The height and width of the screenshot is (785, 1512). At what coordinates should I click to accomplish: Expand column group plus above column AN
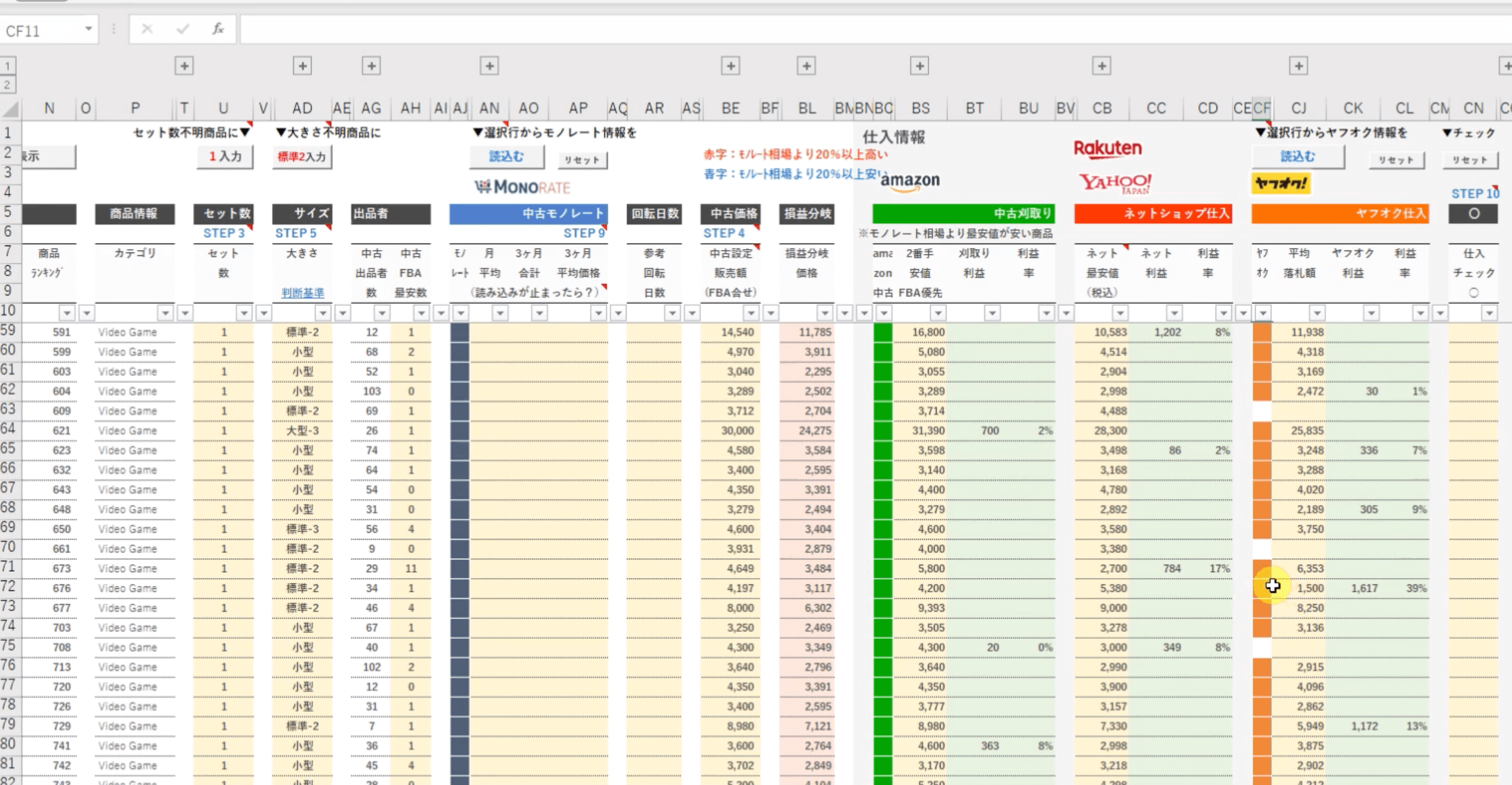pyautogui.click(x=489, y=66)
